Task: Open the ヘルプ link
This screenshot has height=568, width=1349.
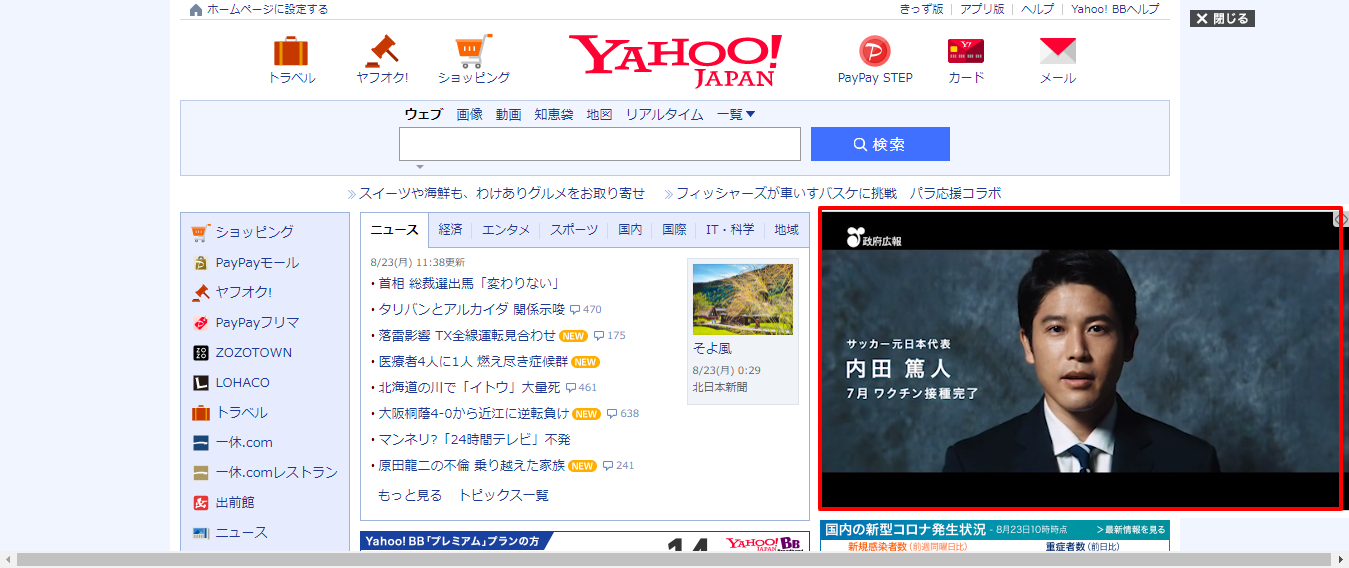Action: pyautogui.click(x=1037, y=9)
